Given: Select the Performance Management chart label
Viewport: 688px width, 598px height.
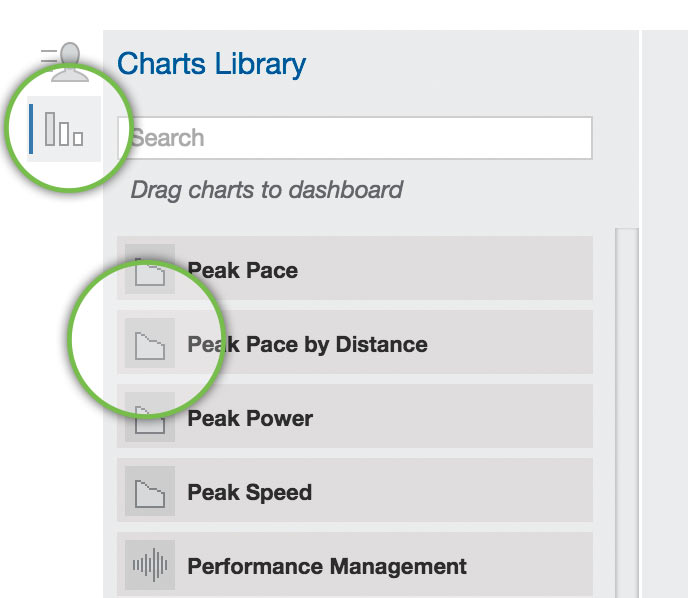Looking at the screenshot, I should click(x=327, y=566).
